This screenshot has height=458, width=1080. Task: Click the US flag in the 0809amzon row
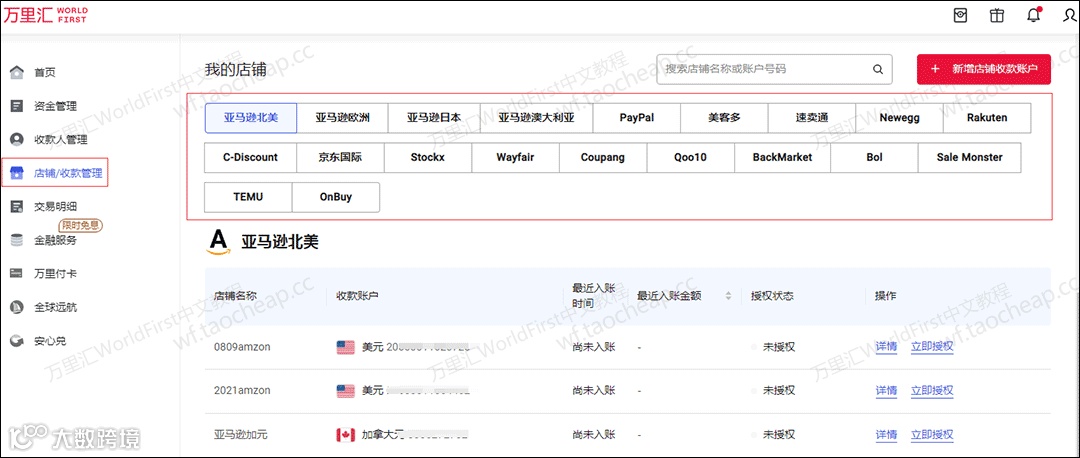click(345, 347)
